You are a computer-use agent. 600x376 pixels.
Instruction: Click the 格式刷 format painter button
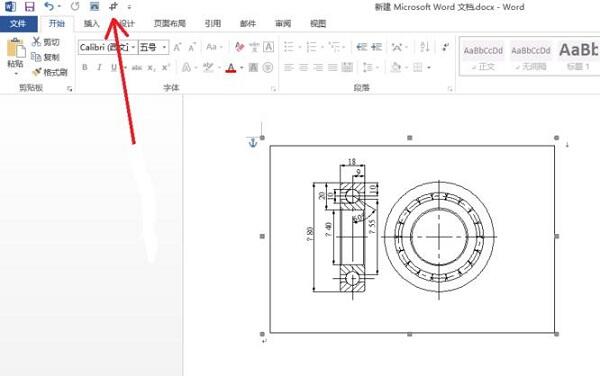click(x=50, y=72)
